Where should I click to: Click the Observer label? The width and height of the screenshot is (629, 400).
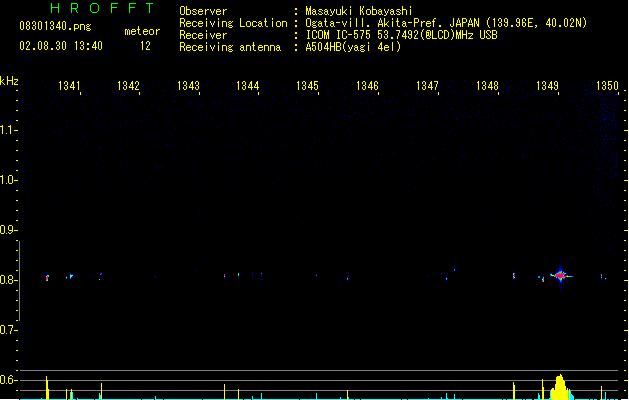(203, 11)
